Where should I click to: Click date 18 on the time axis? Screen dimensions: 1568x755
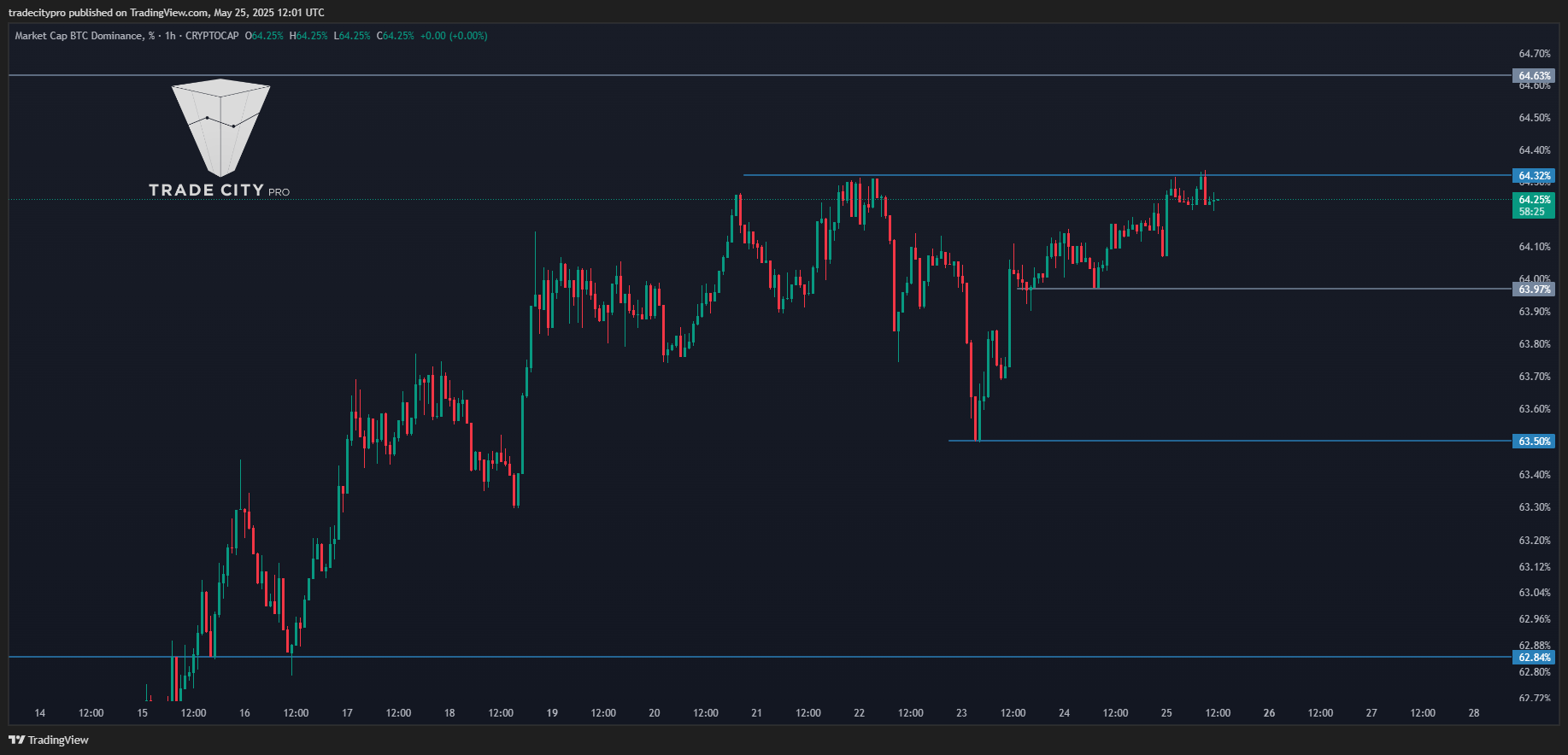pos(449,712)
